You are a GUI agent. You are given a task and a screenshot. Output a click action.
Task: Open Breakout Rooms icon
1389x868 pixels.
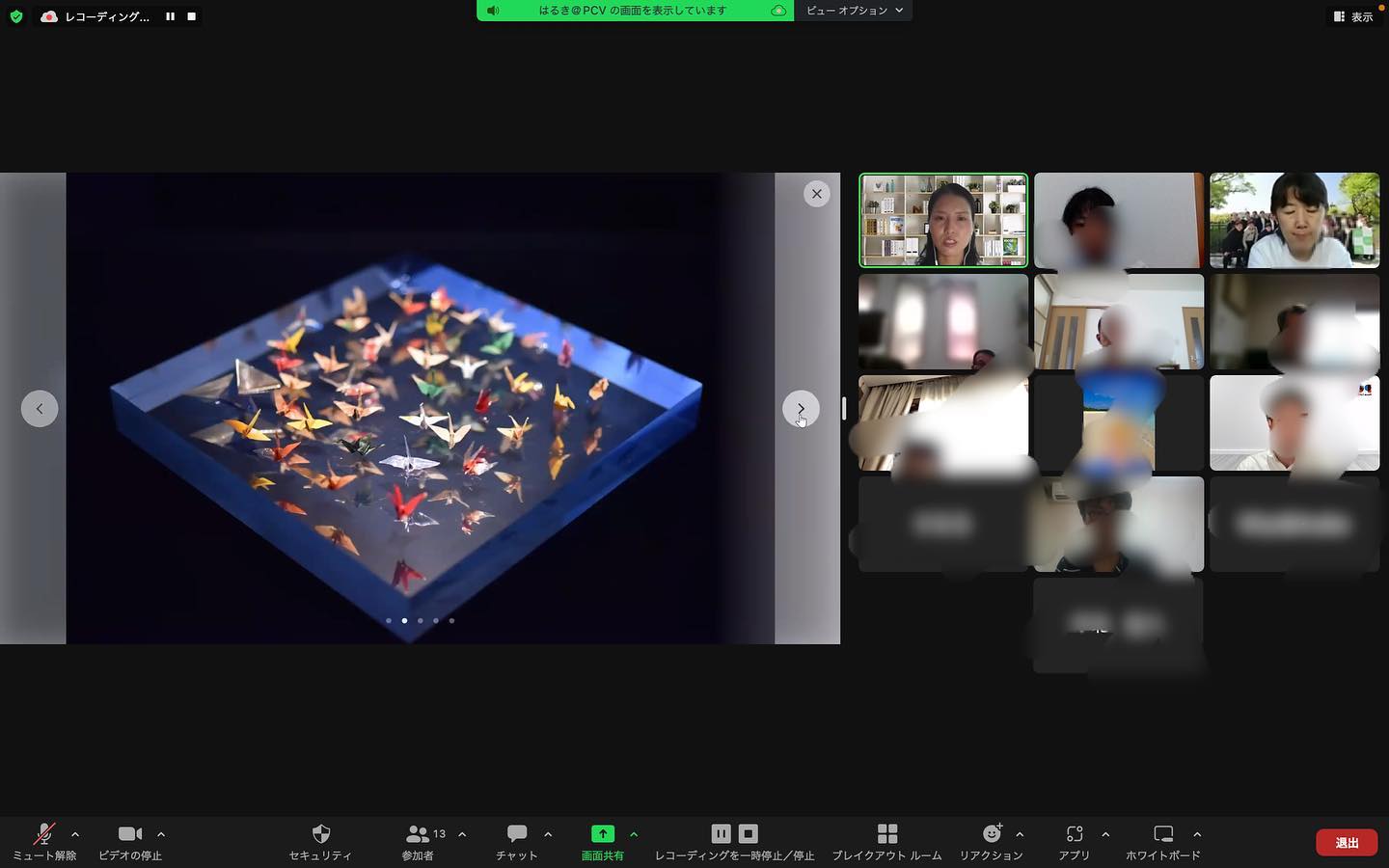coord(887,834)
